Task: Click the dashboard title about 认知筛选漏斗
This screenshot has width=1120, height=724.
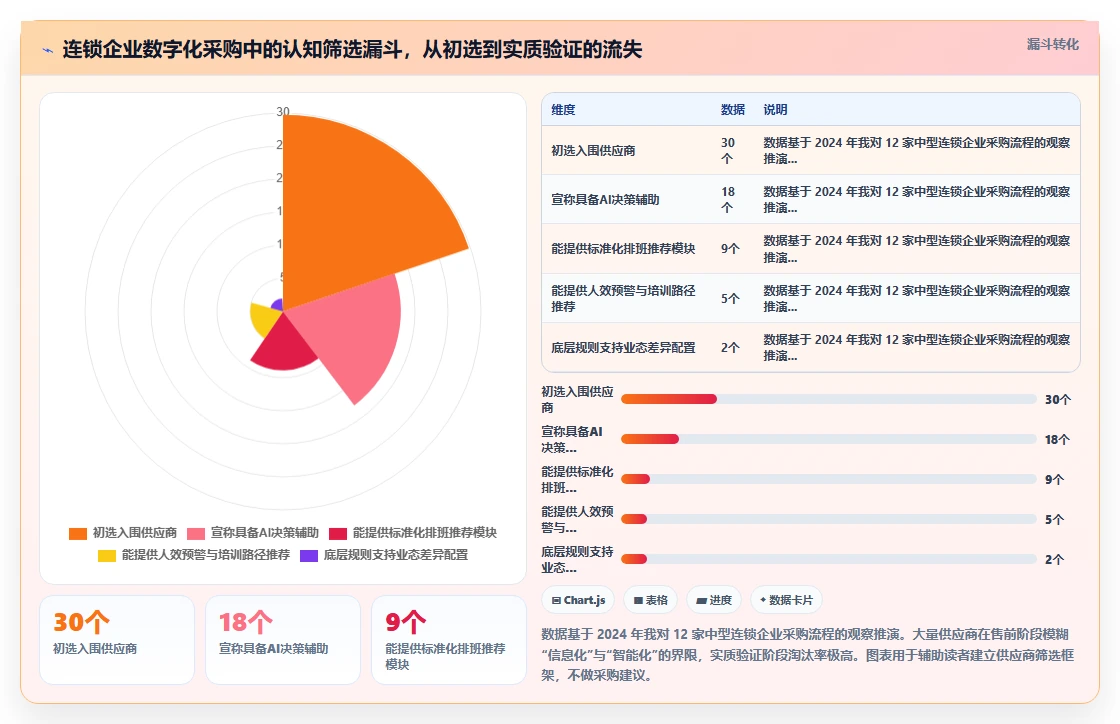Action: pos(352,49)
